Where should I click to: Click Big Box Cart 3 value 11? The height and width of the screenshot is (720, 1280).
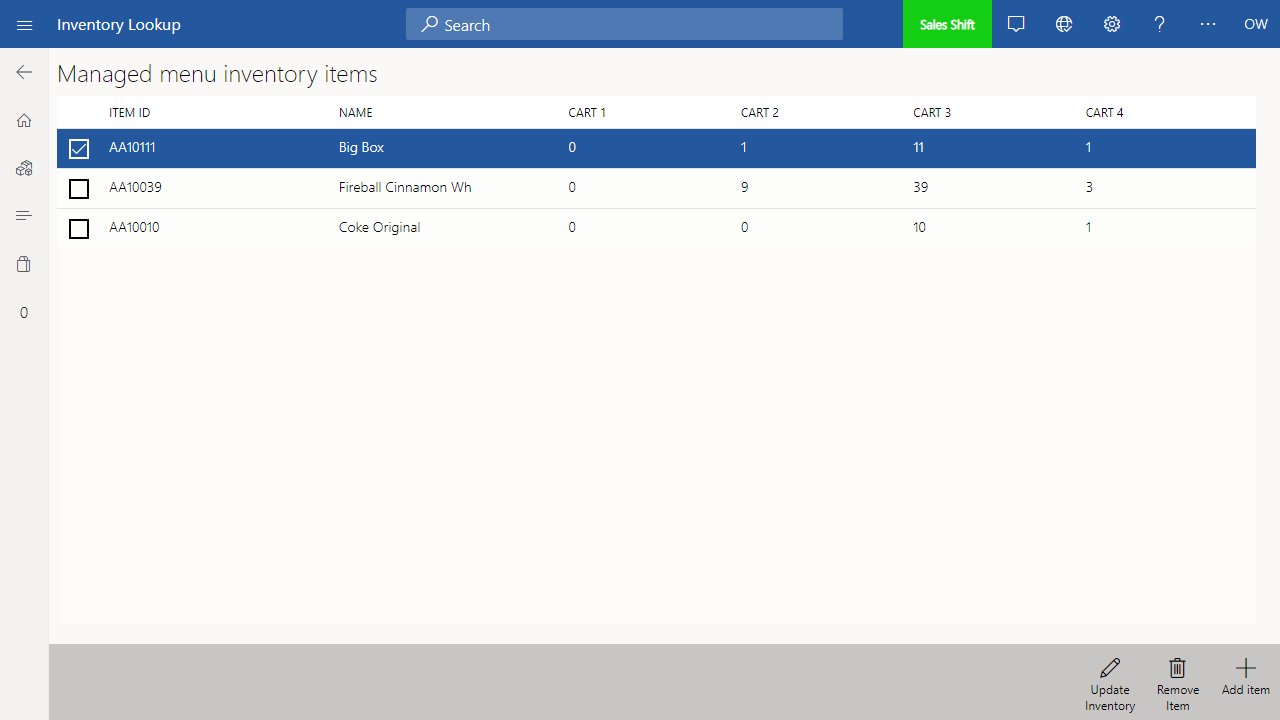919,147
